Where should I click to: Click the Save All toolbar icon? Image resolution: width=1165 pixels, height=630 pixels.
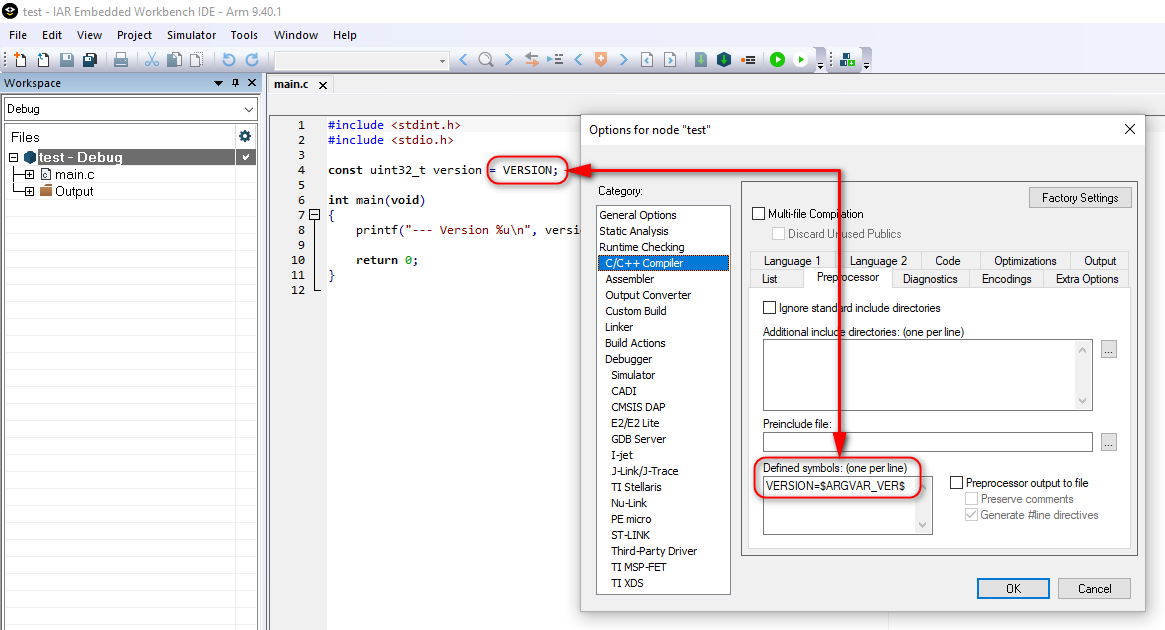[89, 59]
